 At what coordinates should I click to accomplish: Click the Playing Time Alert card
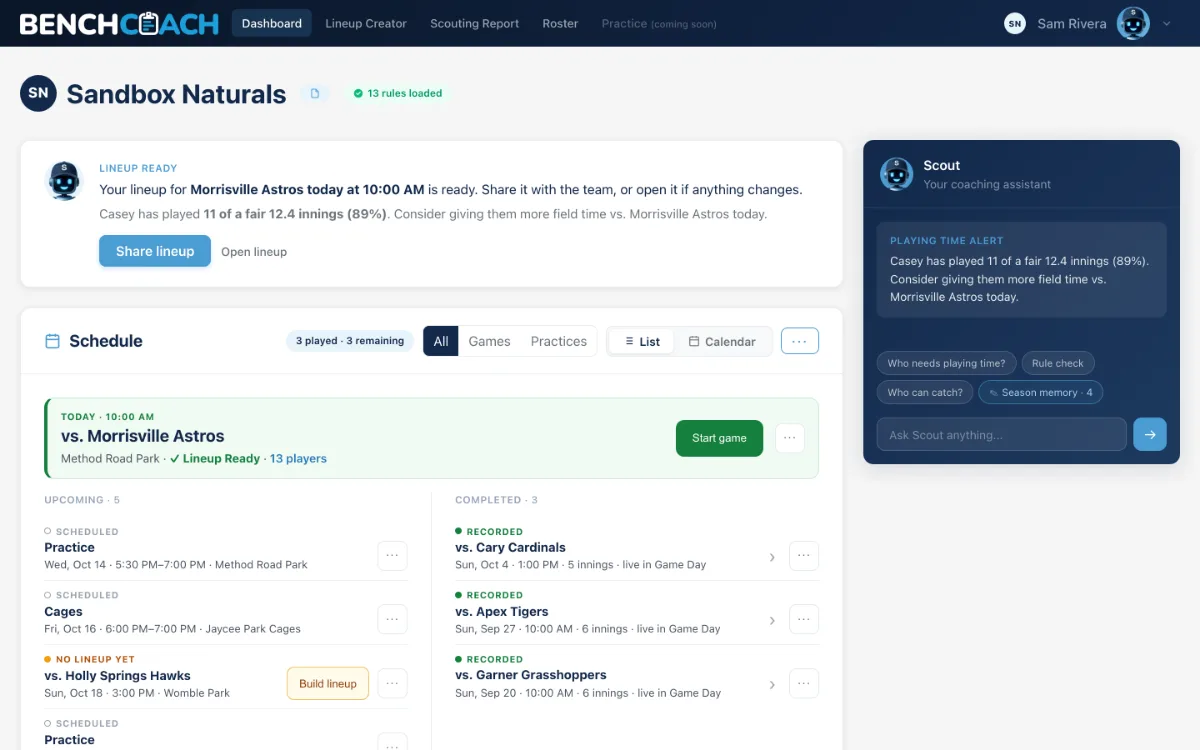point(1021,270)
